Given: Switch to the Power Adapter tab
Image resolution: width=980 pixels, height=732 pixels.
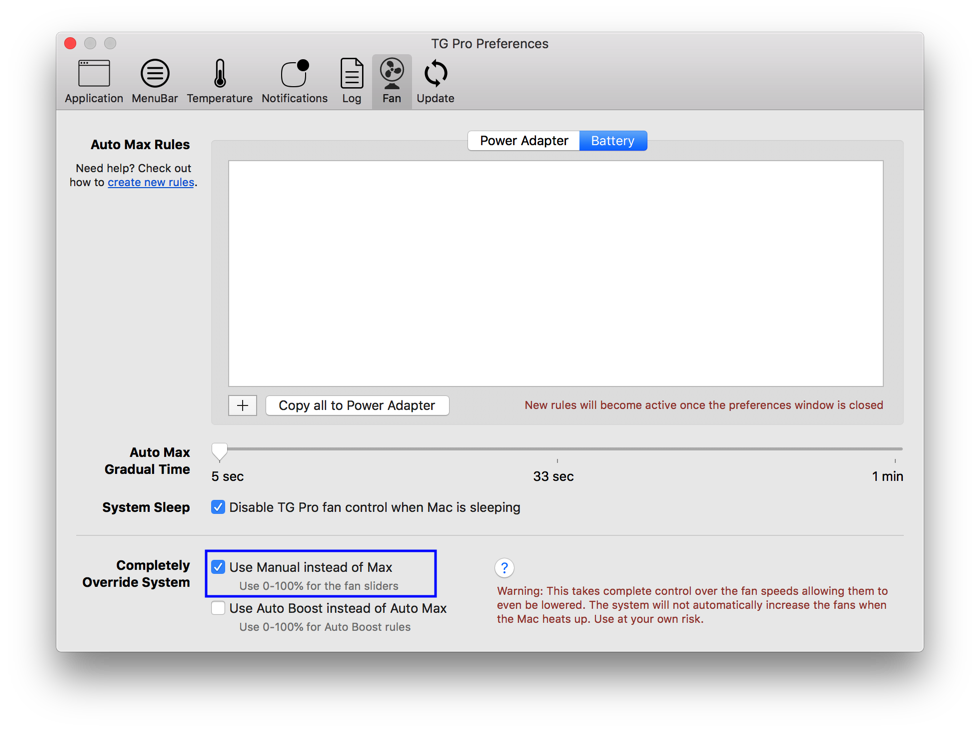Looking at the screenshot, I should pyautogui.click(x=524, y=141).
